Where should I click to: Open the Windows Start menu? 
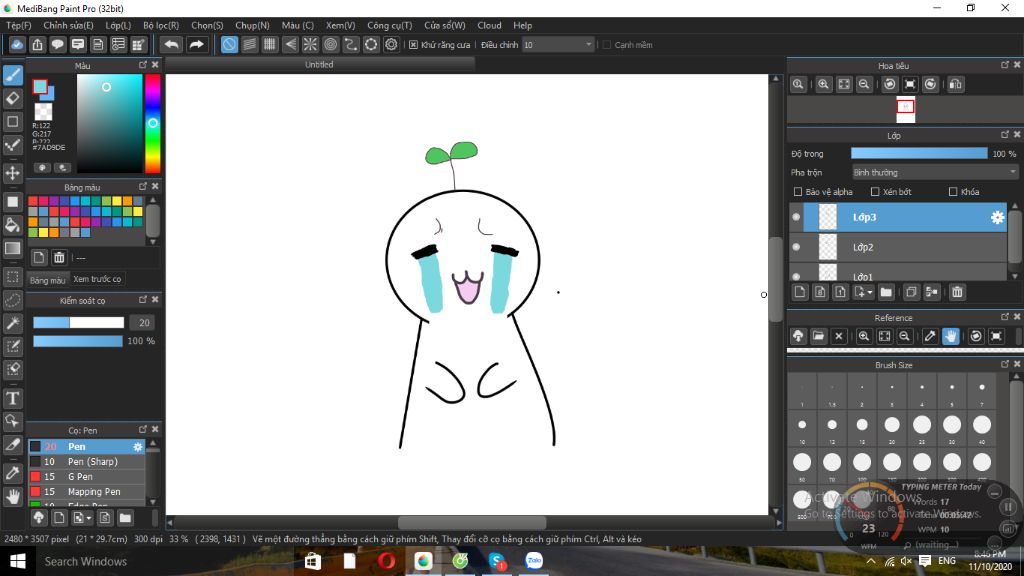click(18, 561)
